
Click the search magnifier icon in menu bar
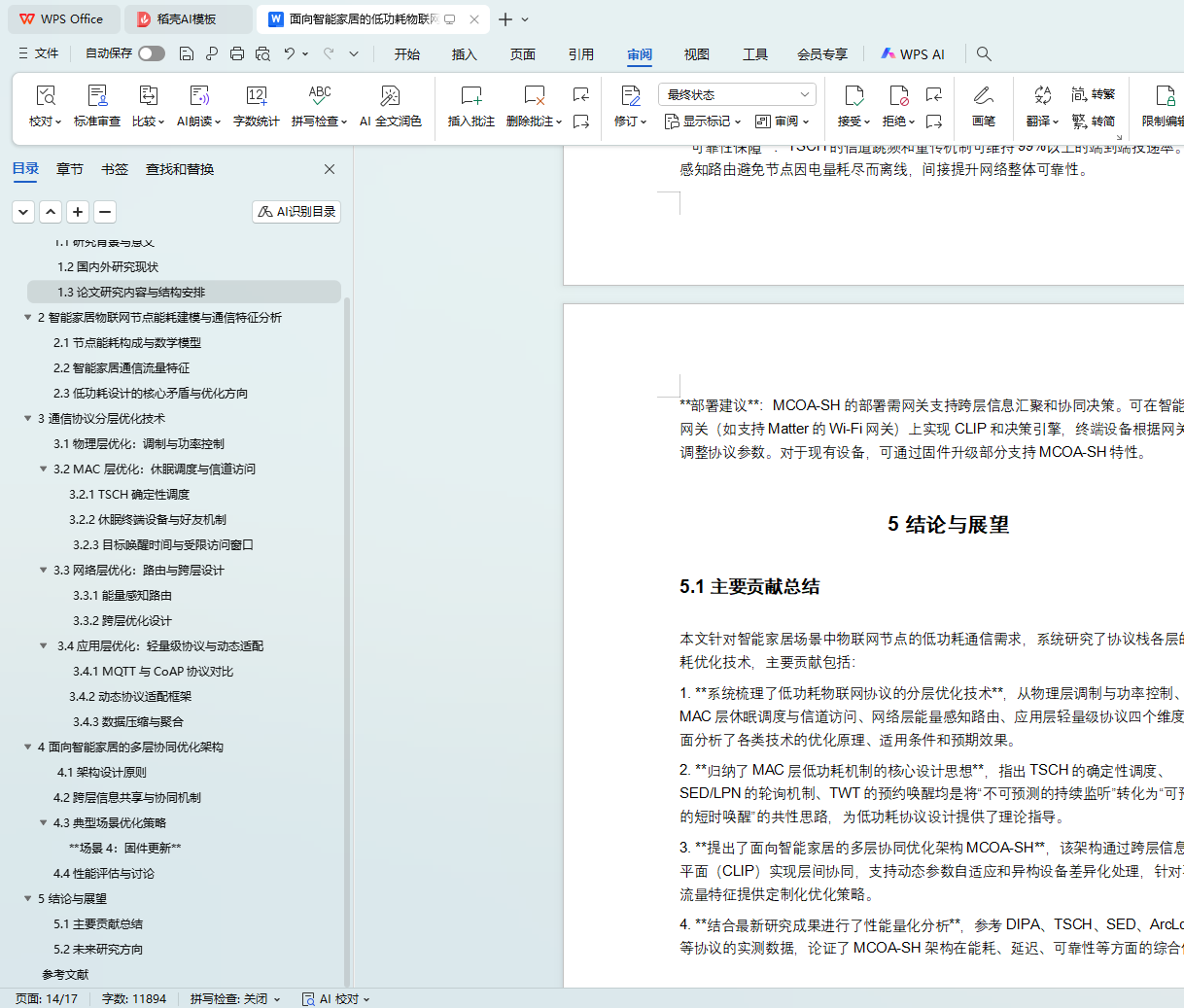(984, 54)
